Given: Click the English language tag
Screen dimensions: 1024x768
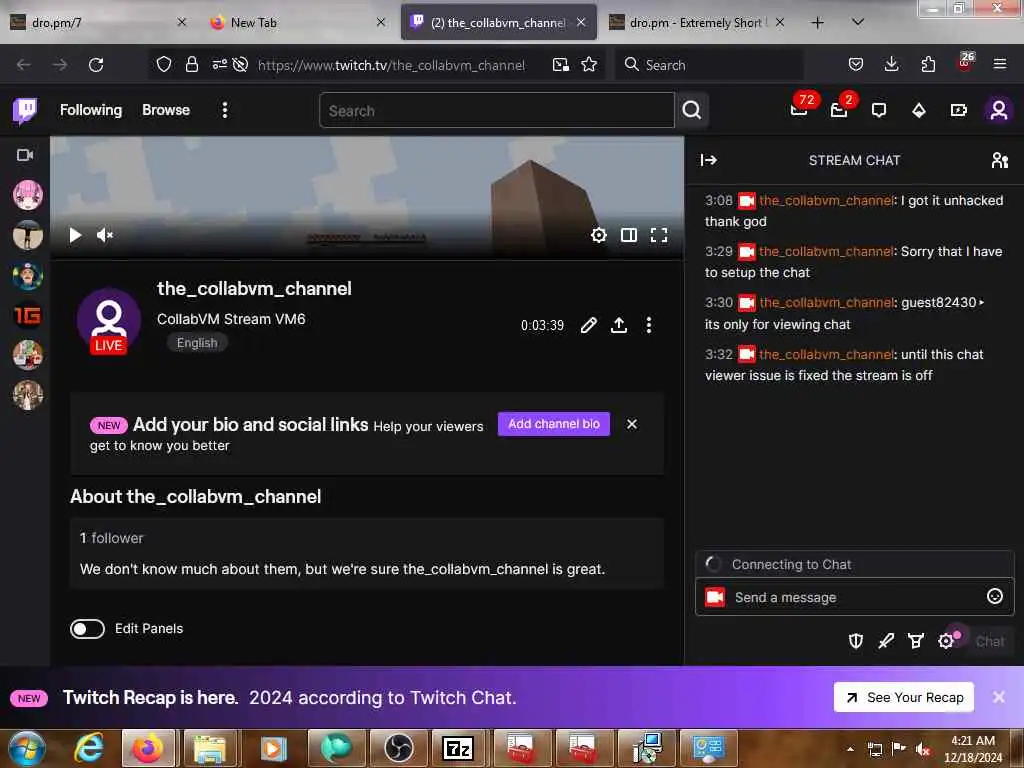Looking at the screenshot, I should coord(197,343).
